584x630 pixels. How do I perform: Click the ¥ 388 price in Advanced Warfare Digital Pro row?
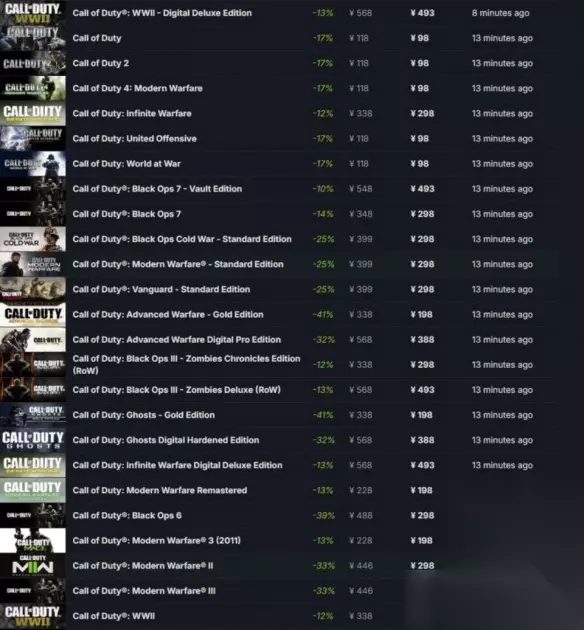(422, 340)
